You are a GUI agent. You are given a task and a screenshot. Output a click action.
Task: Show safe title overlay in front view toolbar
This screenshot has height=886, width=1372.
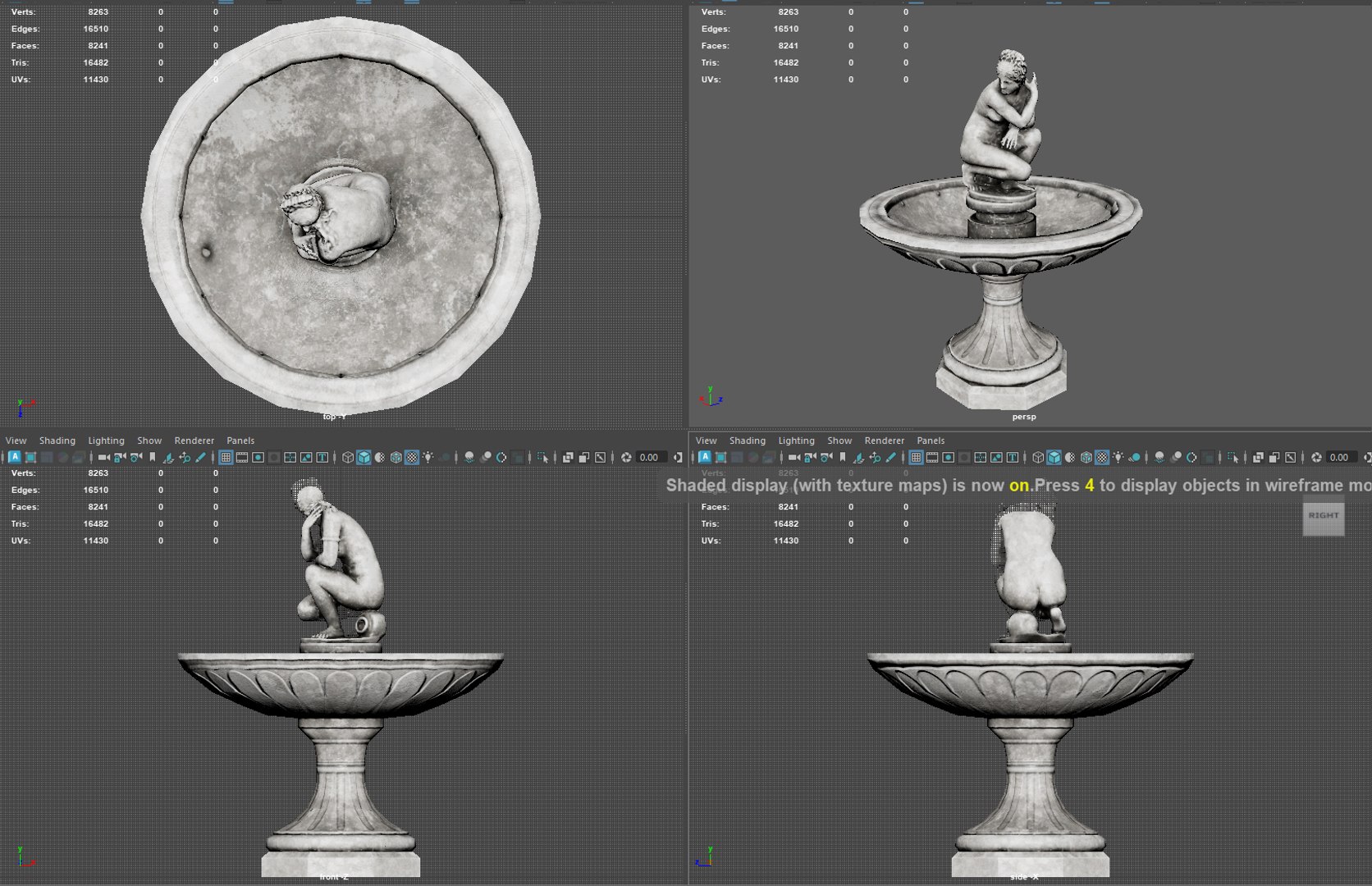(x=322, y=457)
